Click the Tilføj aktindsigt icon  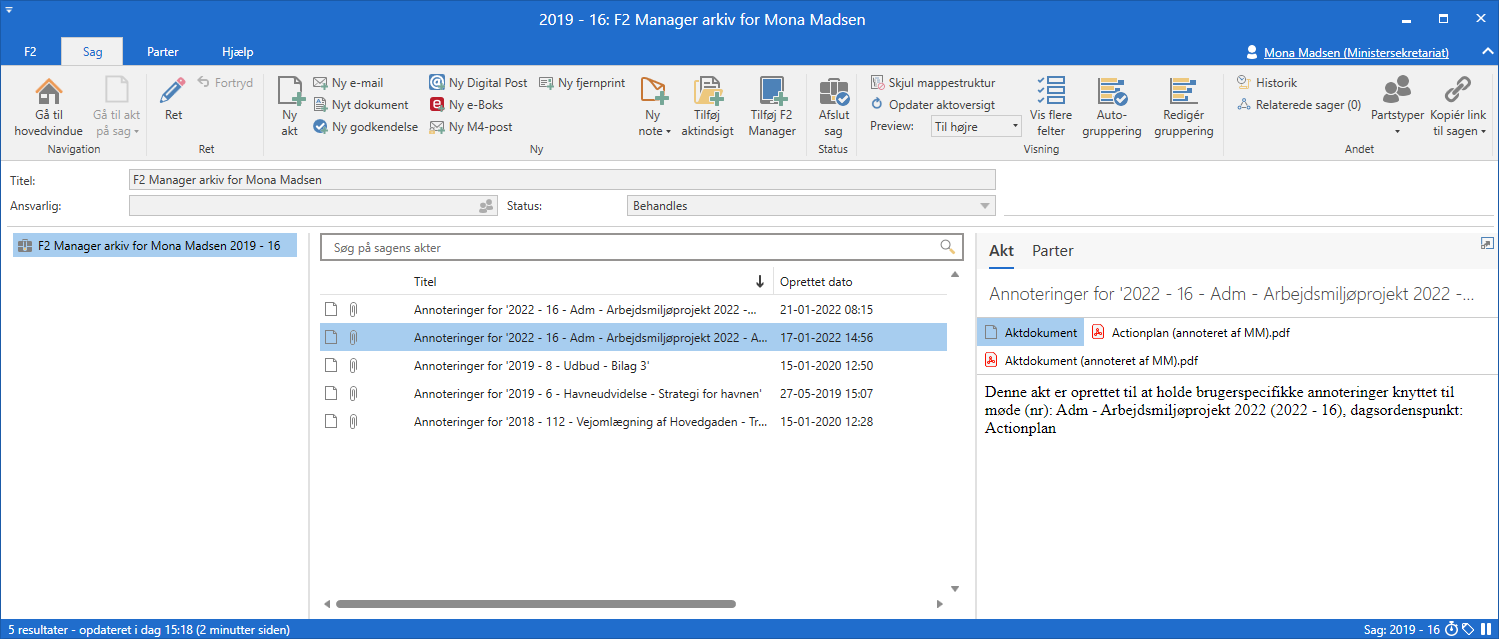click(x=708, y=93)
